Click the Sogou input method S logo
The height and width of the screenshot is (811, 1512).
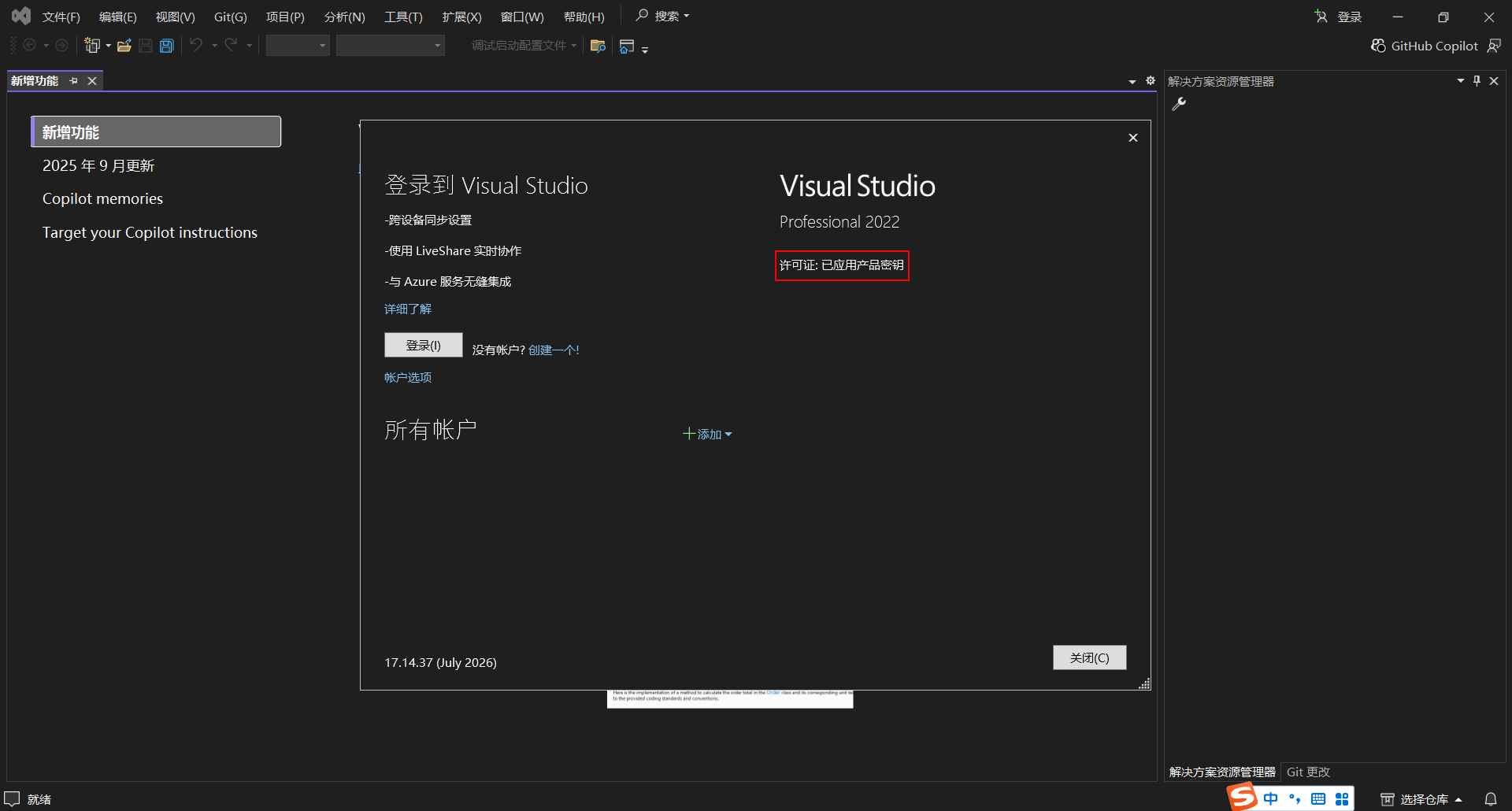point(1243,798)
